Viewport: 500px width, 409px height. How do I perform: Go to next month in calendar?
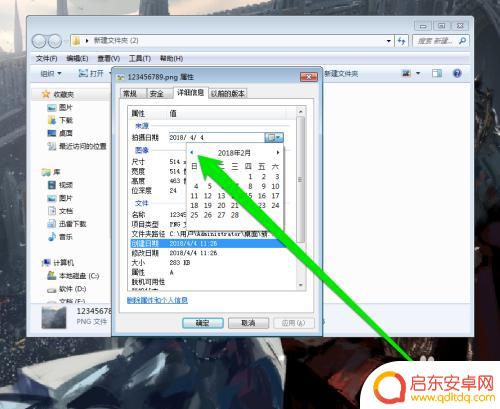coord(277,152)
